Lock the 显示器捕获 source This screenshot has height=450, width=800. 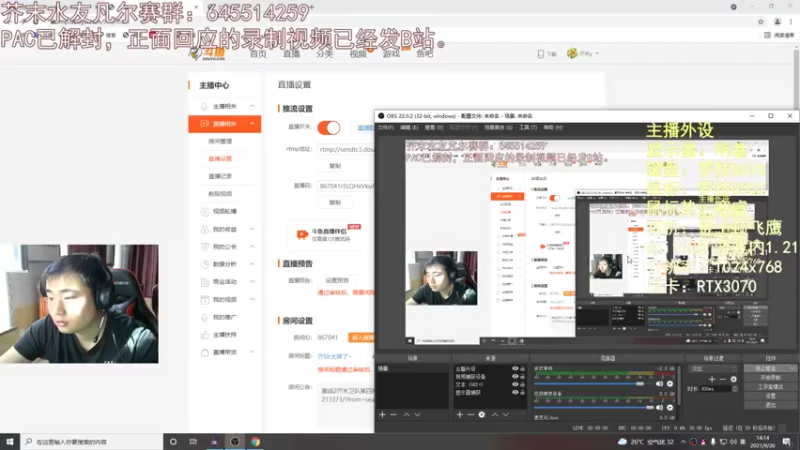[x=522, y=393]
